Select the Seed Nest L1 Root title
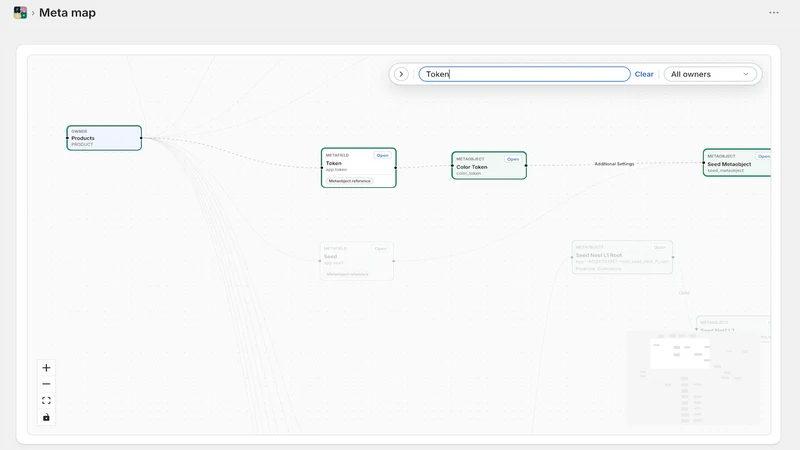Image resolution: width=800 pixels, height=450 pixels. click(x=599, y=255)
